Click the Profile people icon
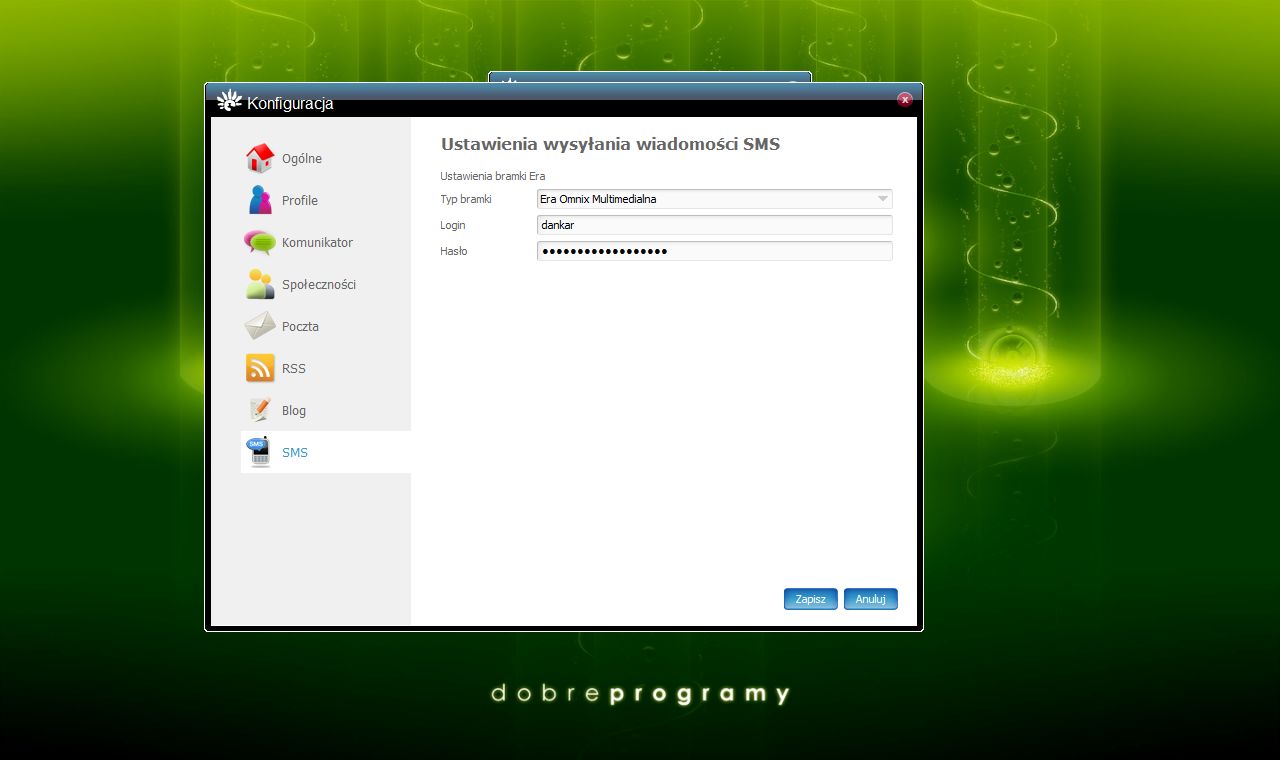Viewport: 1280px width, 760px height. point(260,200)
